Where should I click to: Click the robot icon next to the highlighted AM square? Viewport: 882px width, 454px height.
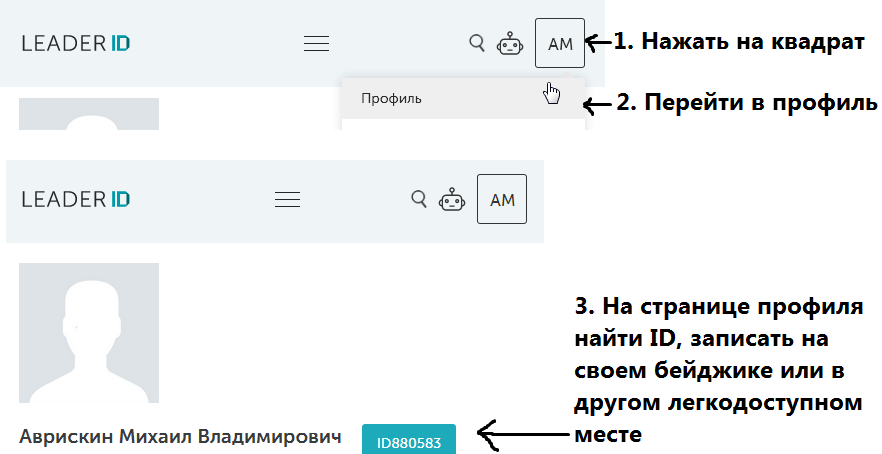coord(510,43)
